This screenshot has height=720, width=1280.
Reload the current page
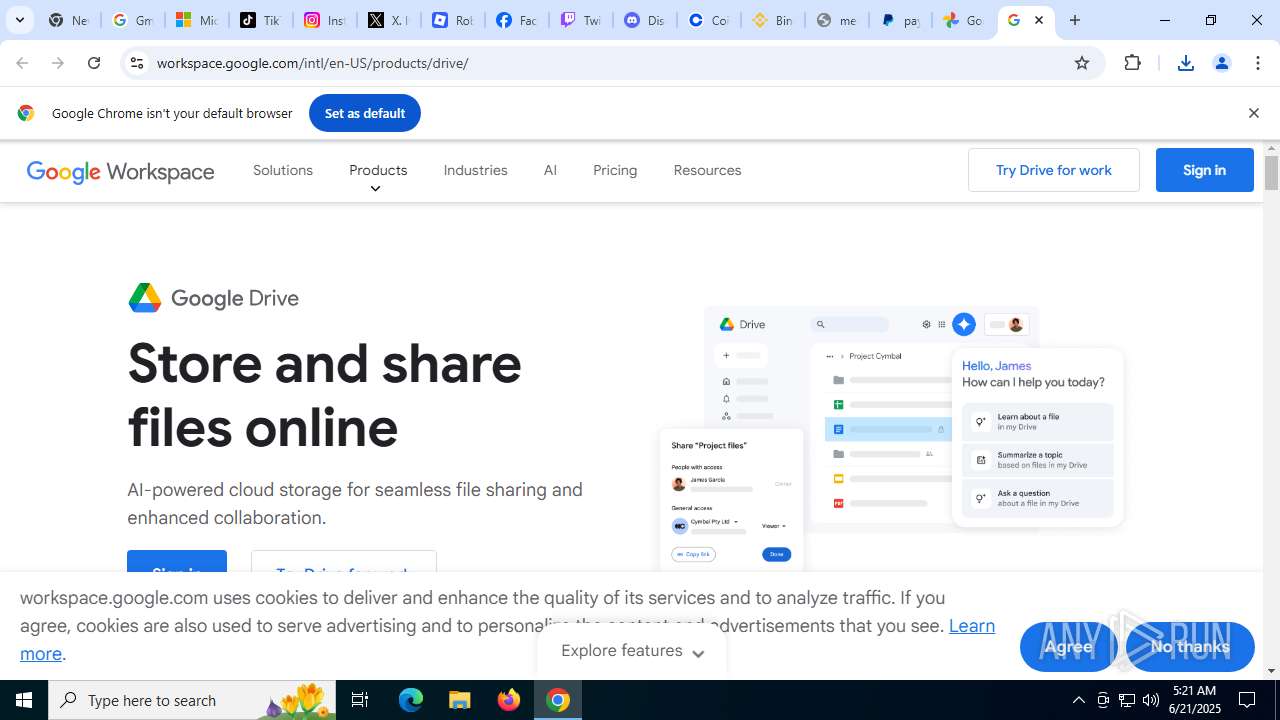[x=94, y=63]
